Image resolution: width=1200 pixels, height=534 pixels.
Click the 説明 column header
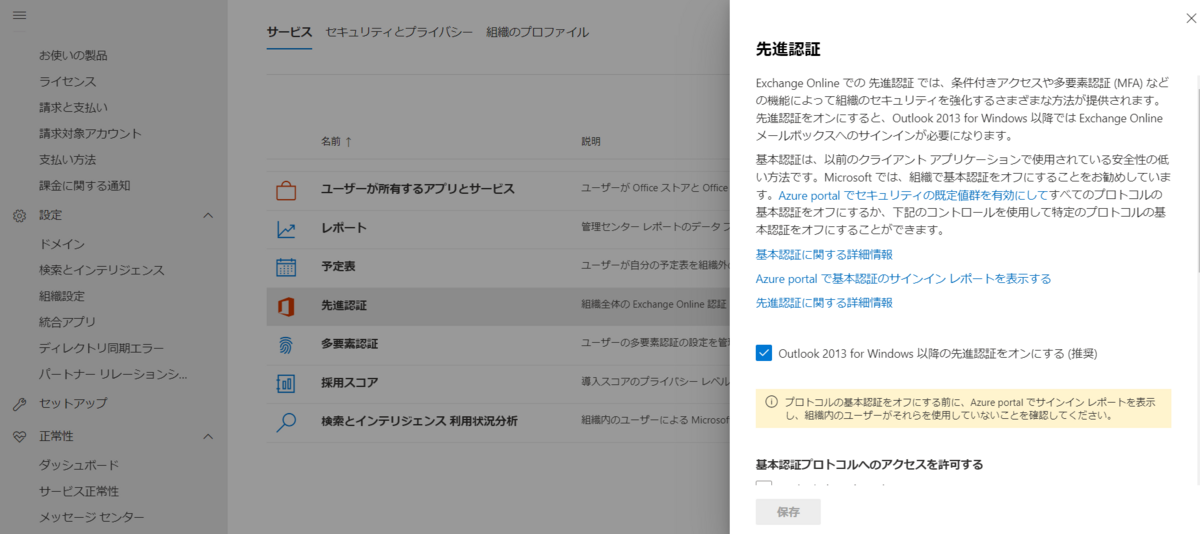(592, 142)
